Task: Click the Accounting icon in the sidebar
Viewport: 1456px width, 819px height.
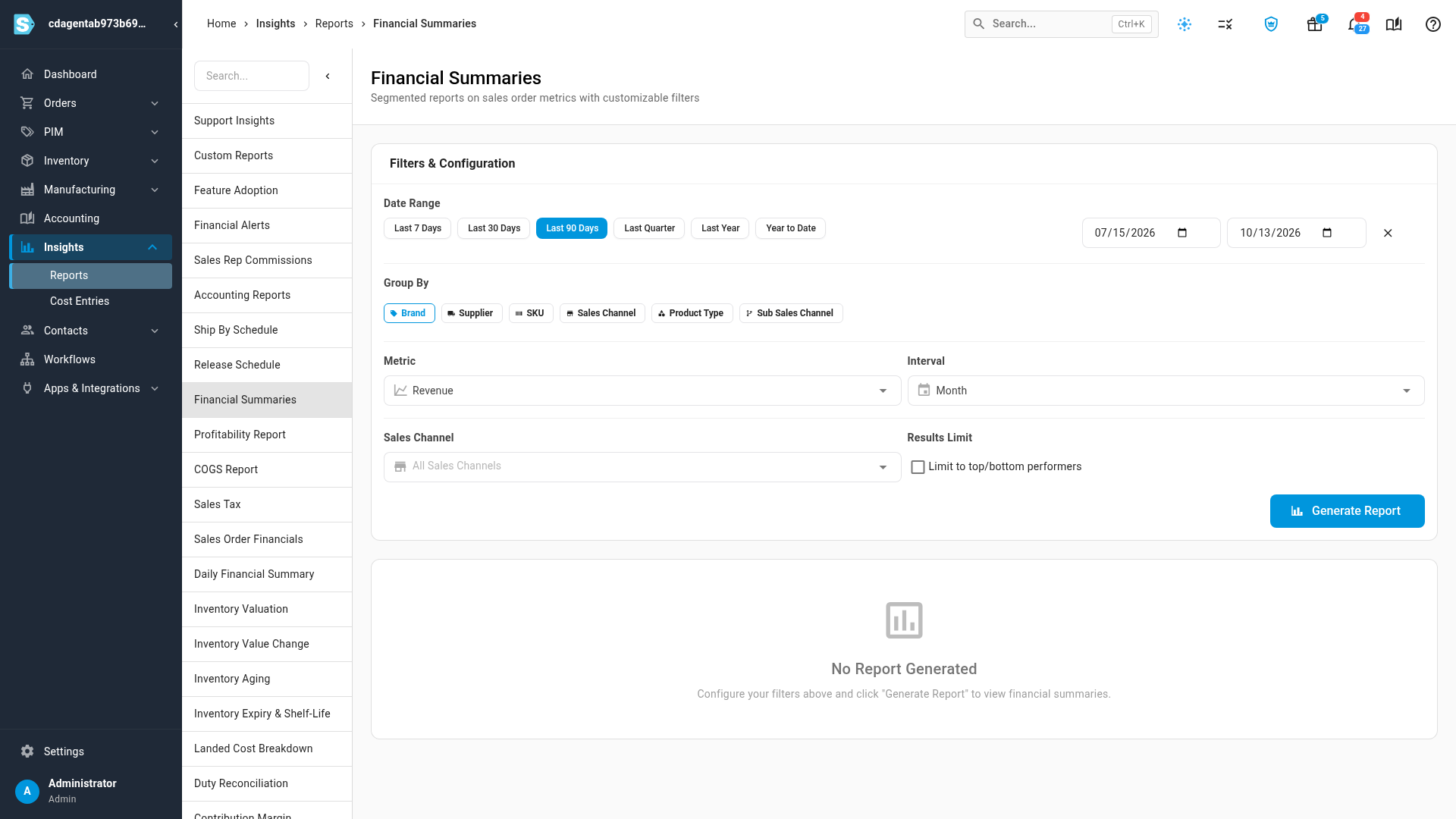Action: point(27,218)
